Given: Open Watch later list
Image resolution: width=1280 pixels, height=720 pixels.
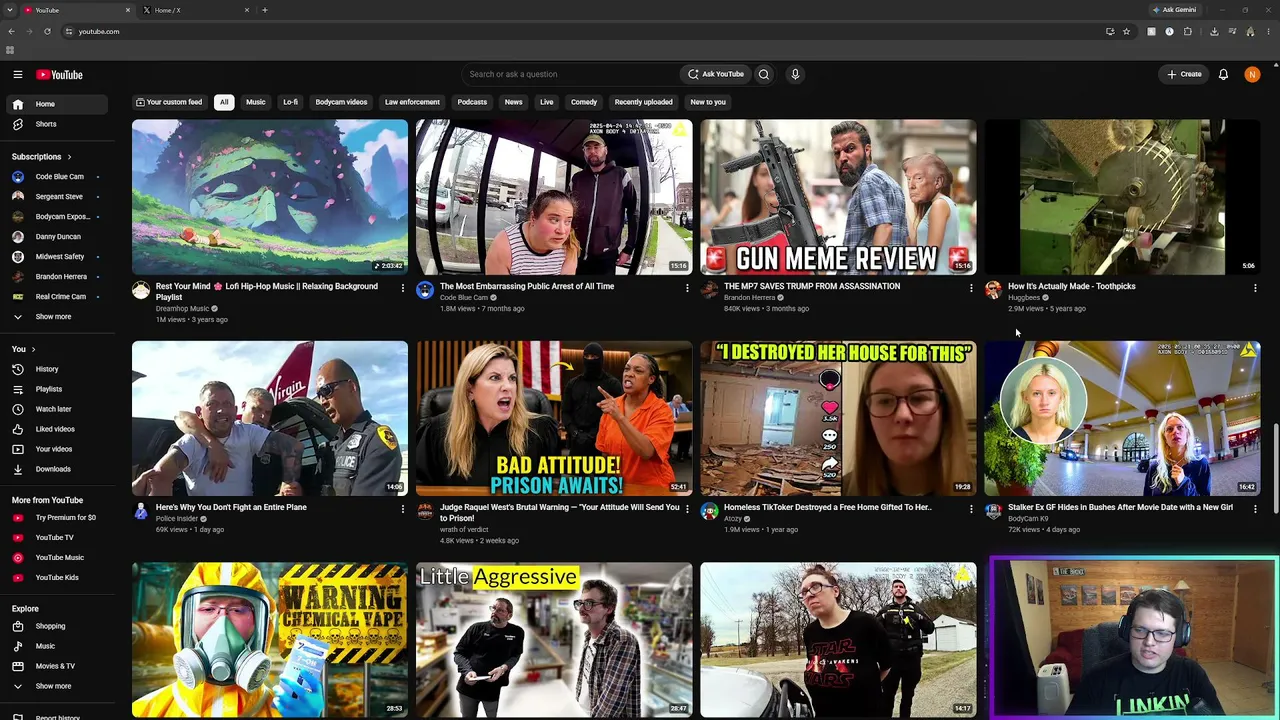Looking at the screenshot, I should (56, 409).
